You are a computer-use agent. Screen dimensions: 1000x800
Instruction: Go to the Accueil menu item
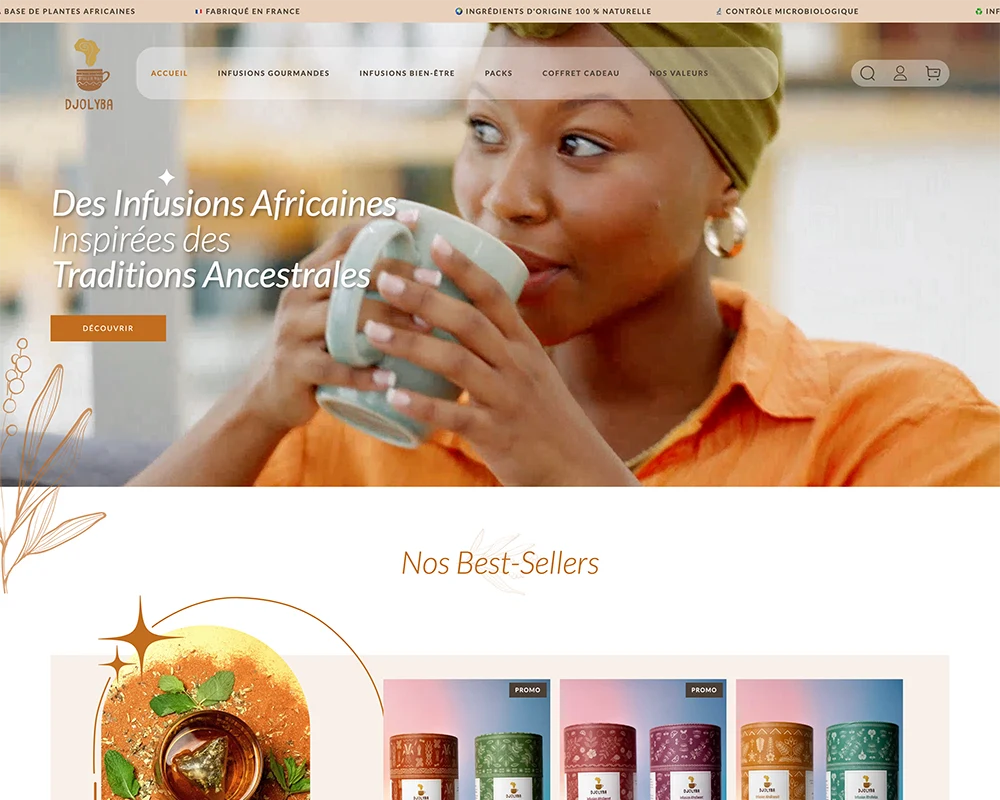point(169,73)
